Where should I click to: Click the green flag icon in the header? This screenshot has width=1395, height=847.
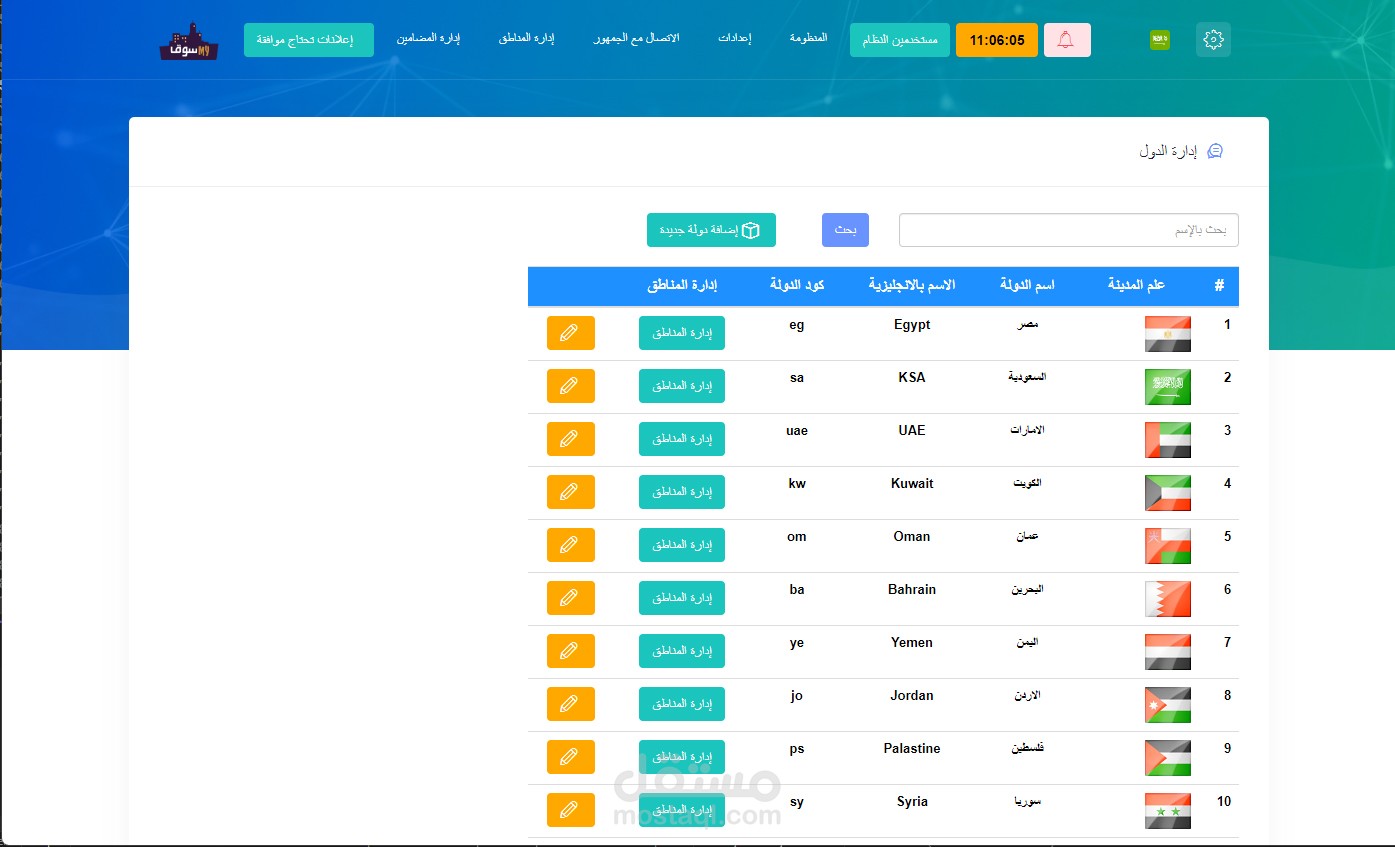click(1160, 40)
